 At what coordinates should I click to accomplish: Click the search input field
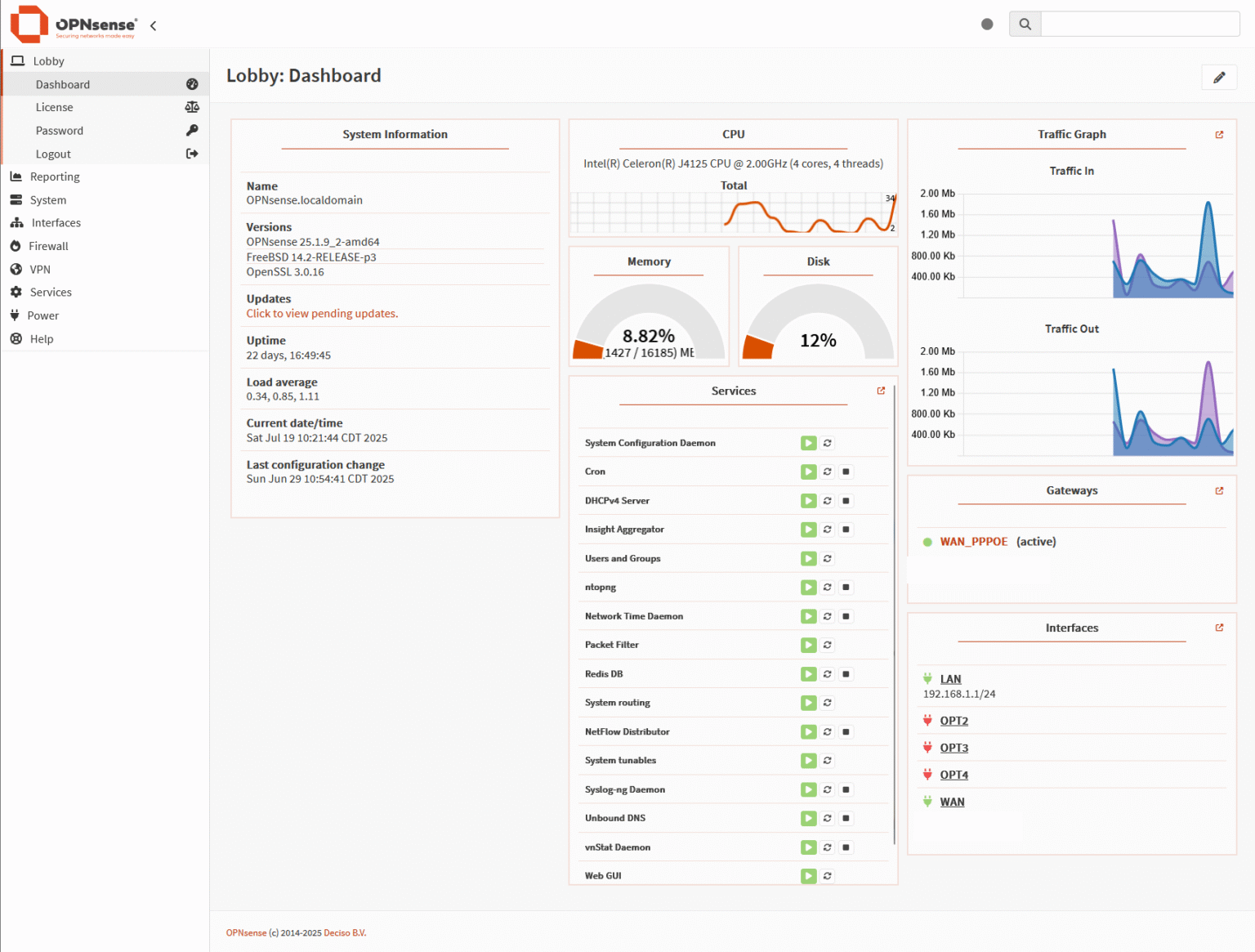(x=1140, y=24)
